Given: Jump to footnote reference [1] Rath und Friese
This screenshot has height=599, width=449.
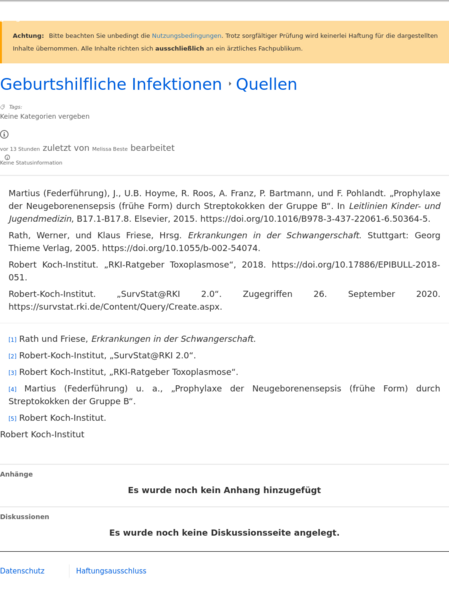Looking at the screenshot, I should coord(12,340).
